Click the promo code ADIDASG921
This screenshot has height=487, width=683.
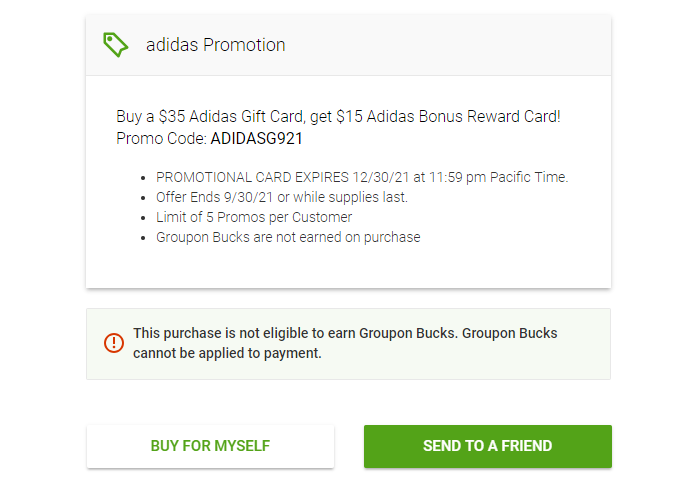pyautogui.click(x=256, y=138)
